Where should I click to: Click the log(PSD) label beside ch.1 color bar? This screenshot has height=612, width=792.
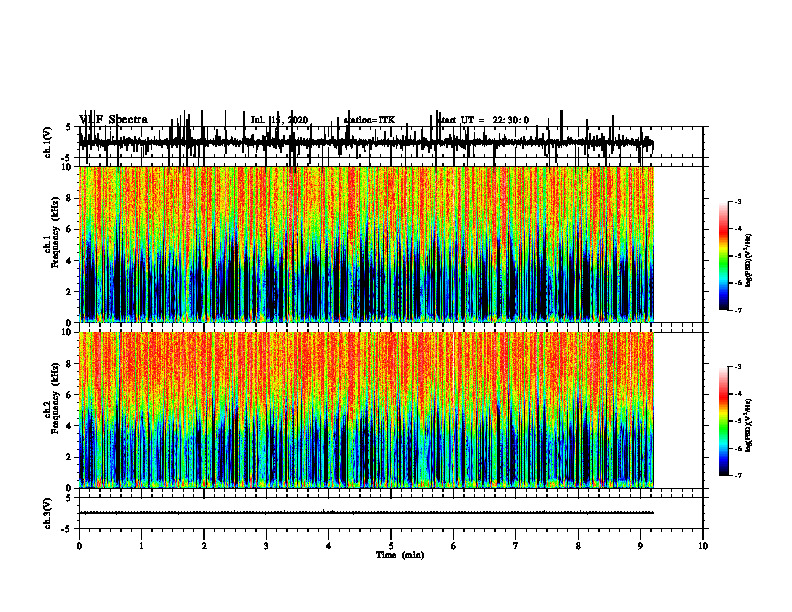click(749, 260)
